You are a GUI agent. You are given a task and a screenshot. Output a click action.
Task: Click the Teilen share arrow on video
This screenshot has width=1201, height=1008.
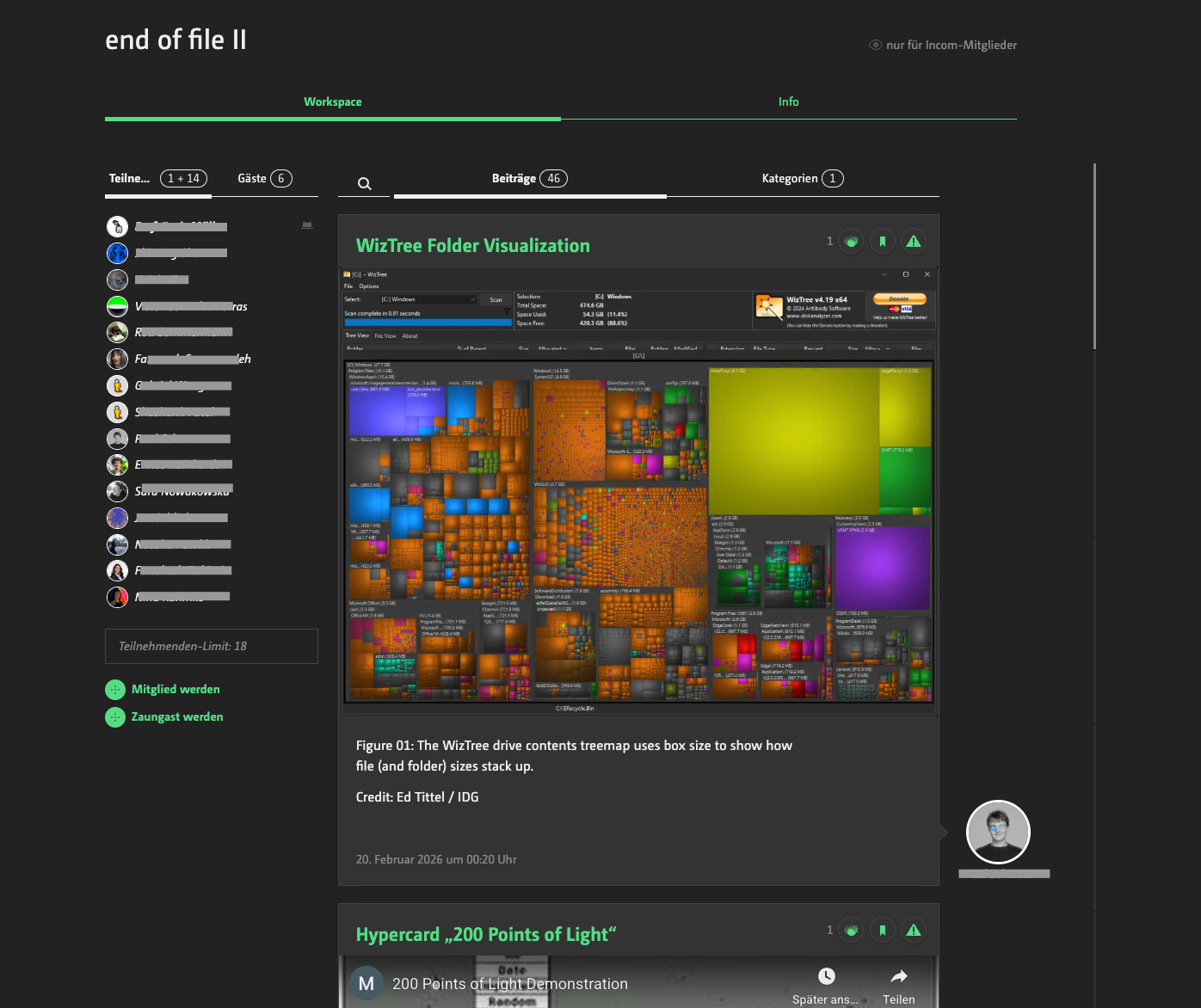click(x=899, y=976)
